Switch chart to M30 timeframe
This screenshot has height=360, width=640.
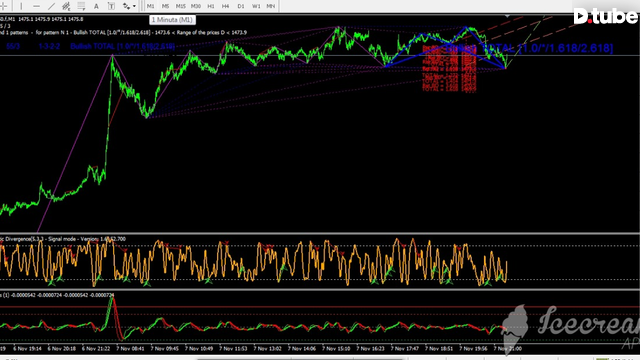pos(196,6)
